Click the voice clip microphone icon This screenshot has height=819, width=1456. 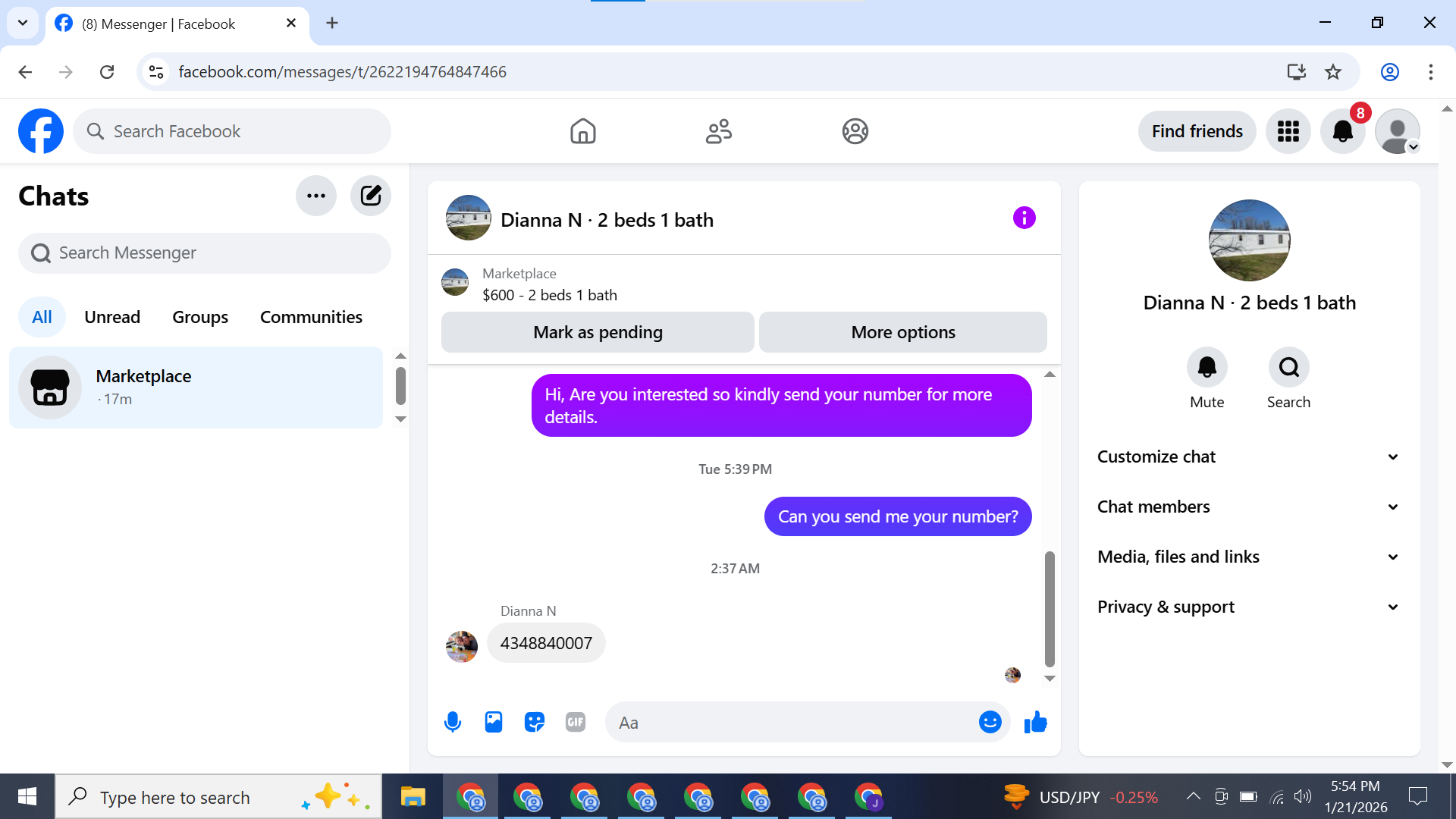tap(453, 722)
